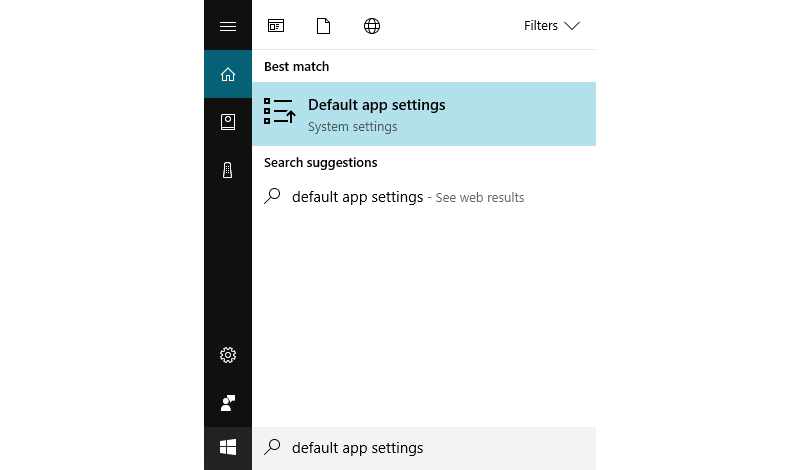800x470 pixels.
Task: Filter results by Apps icon
Action: (276, 26)
